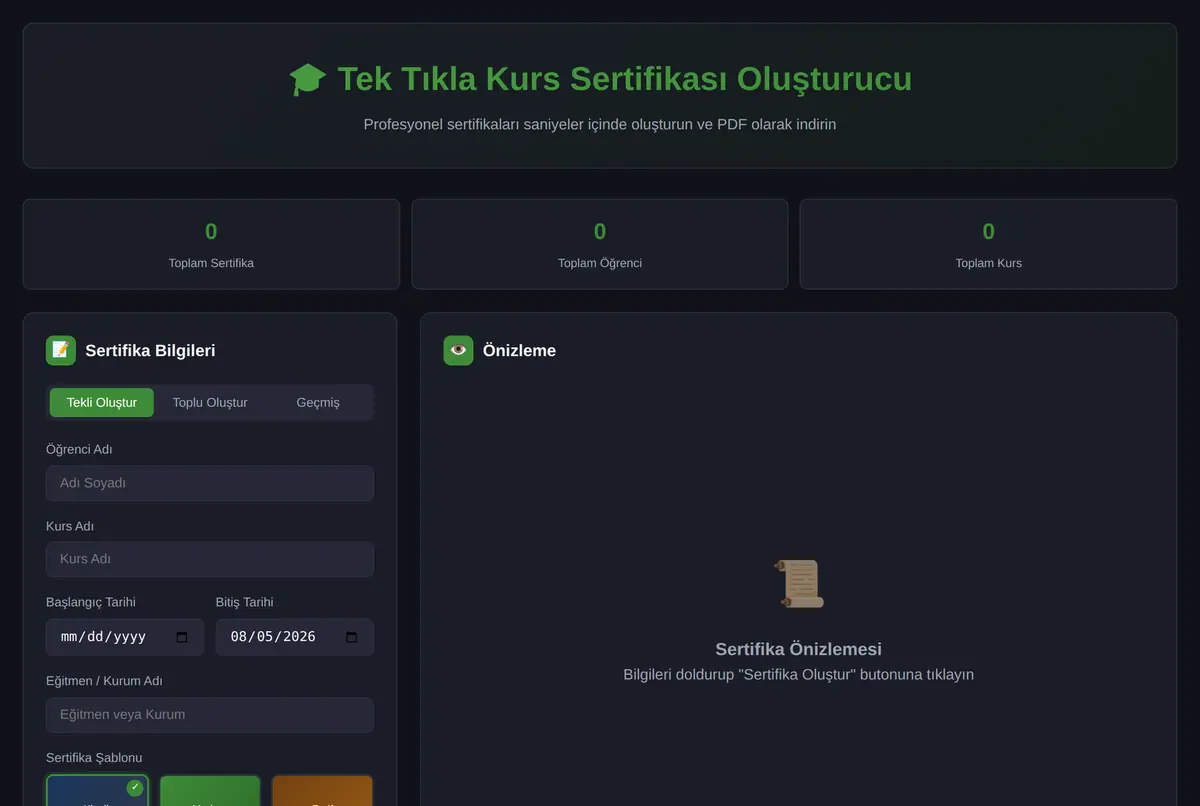Screen dimensions: 1200x806
Task: Select the blue certificate template swatch
Action: point(98,790)
